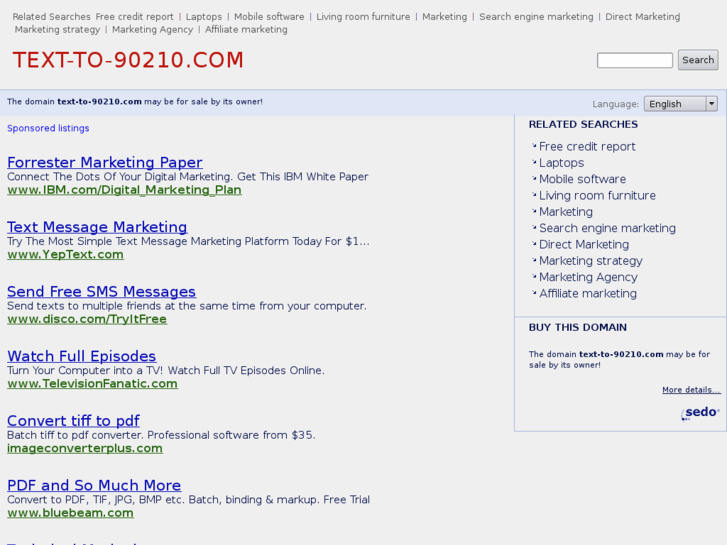The image size is (727, 545).
Task: Select Marketing strategy in sidebar
Action: [x=591, y=261]
